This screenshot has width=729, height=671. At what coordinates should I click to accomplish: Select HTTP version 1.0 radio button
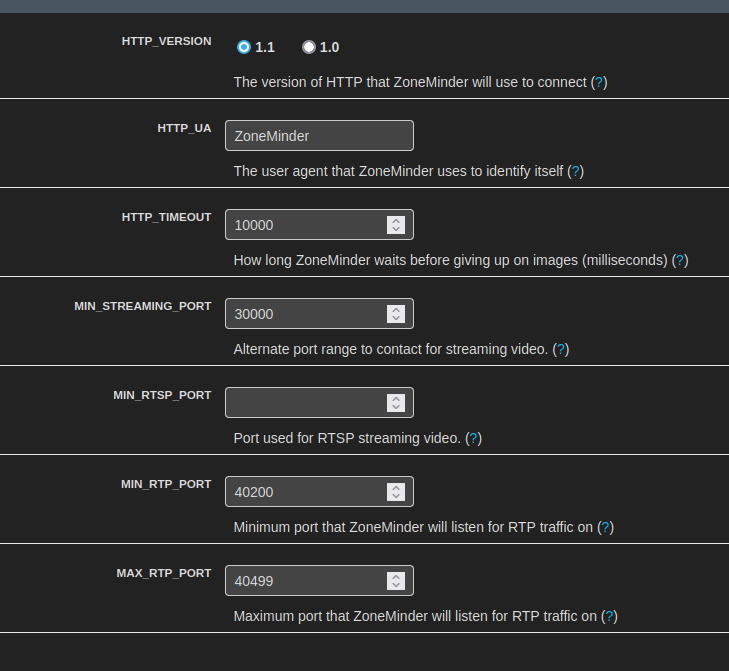click(308, 47)
